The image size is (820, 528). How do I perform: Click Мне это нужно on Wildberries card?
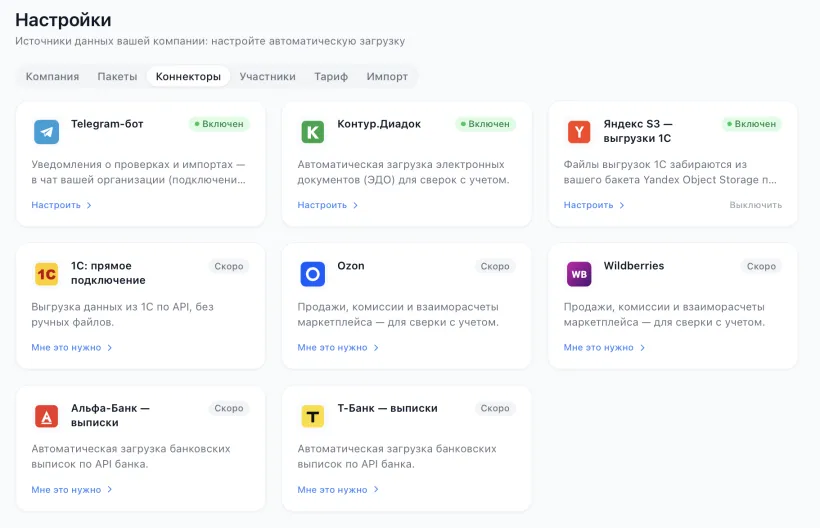click(x=604, y=347)
